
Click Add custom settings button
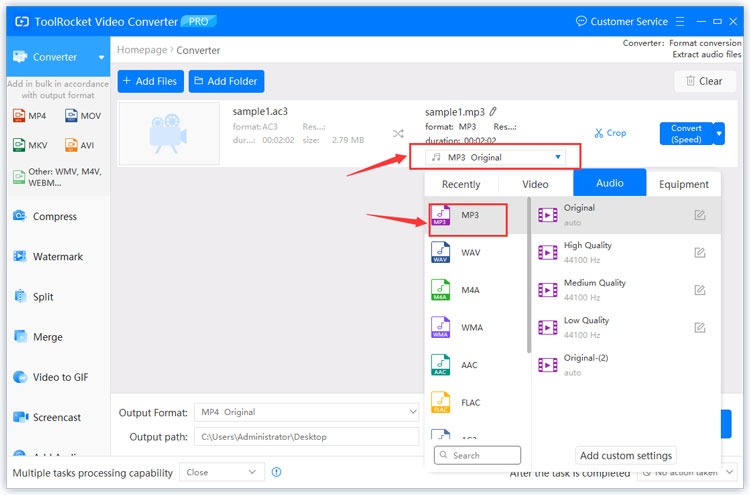pyautogui.click(x=626, y=455)
